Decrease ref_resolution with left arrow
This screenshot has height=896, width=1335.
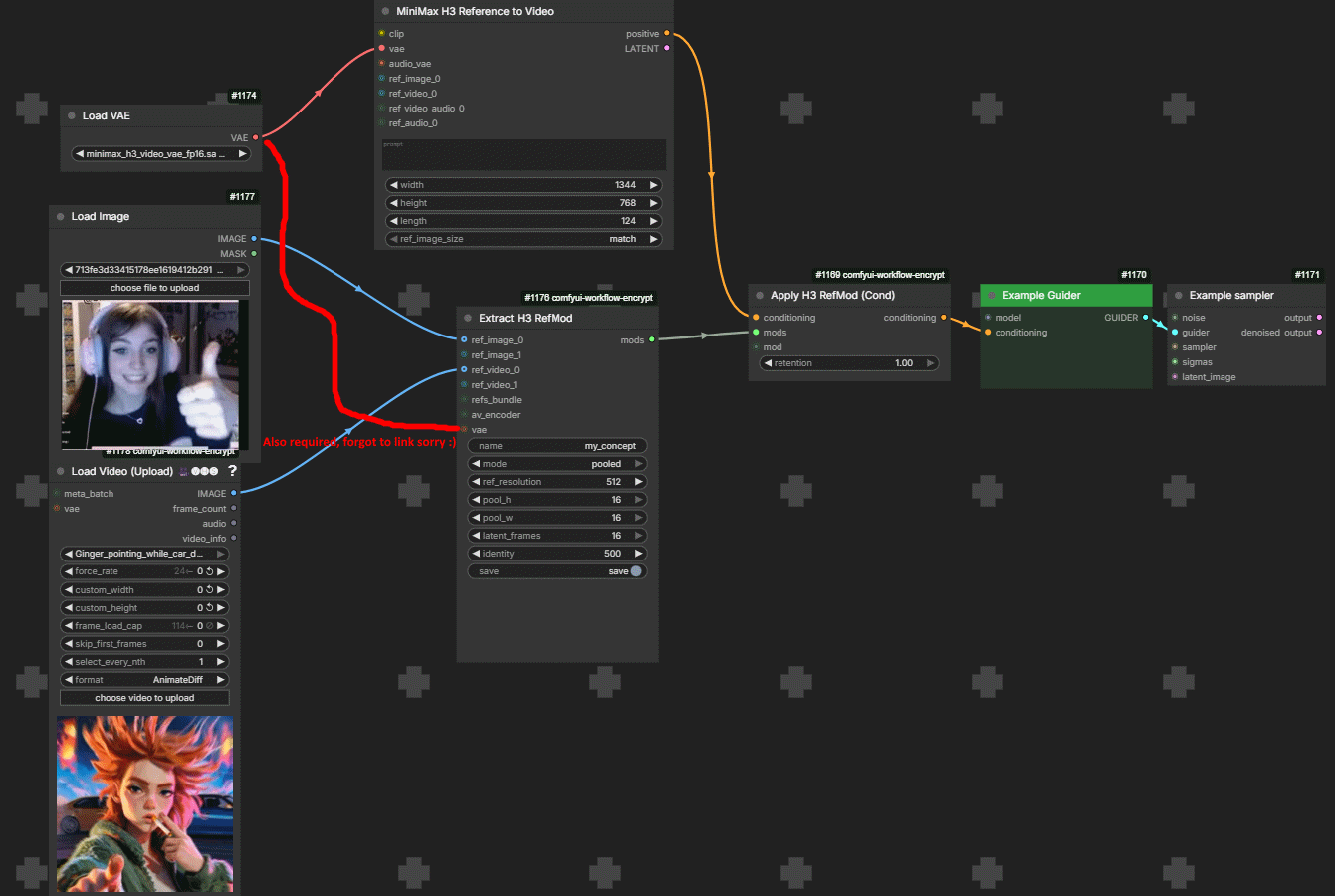pos(477,482)
